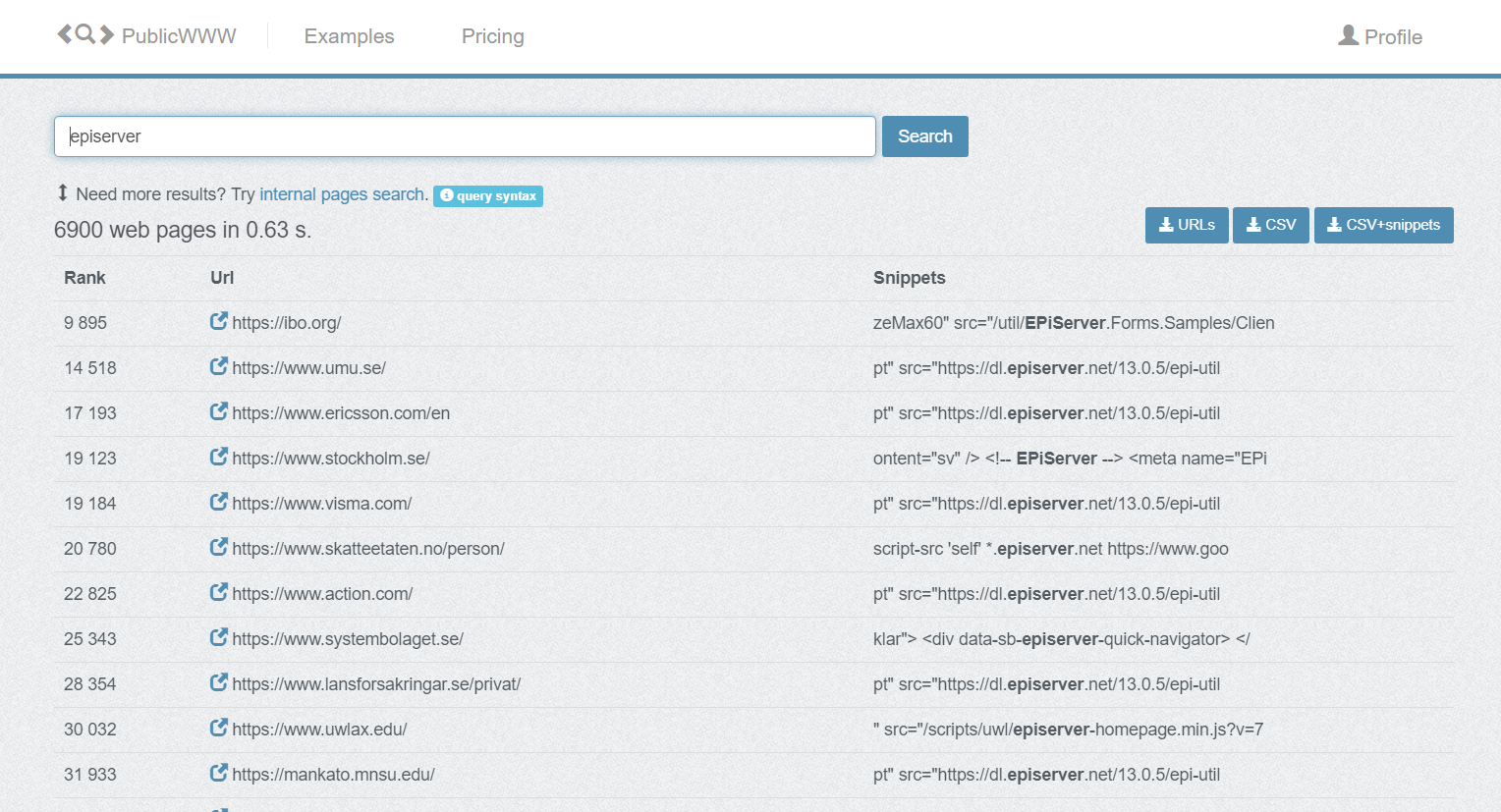The height and width of the screenshot is (812, 1501).
Task: Visit https://www.lansforsakringar.se/privat/ link
Action: (376, 684)
